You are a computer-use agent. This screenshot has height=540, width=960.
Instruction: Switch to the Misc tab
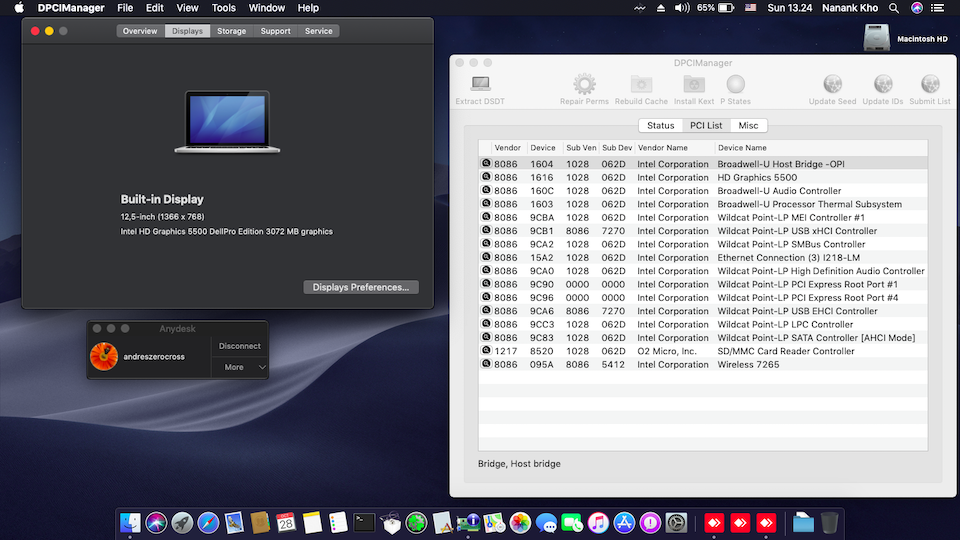(748, 125)
